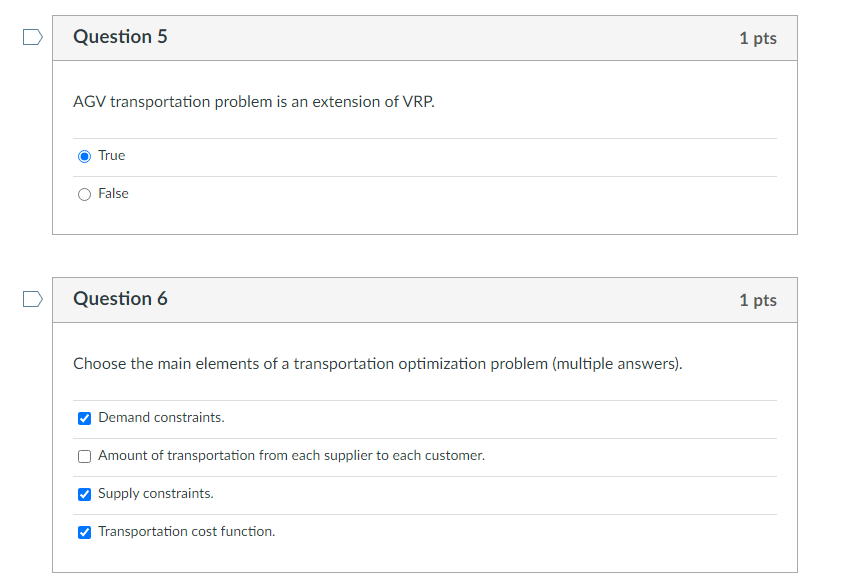Click the 1 pts label on Question 6
The height and width of the screenshot is (580, 841).
pyautogui.click(x=758, y=298)
